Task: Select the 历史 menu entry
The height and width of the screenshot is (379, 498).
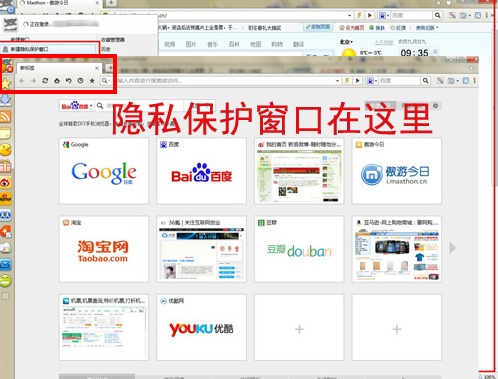Action: coord(106,49)
